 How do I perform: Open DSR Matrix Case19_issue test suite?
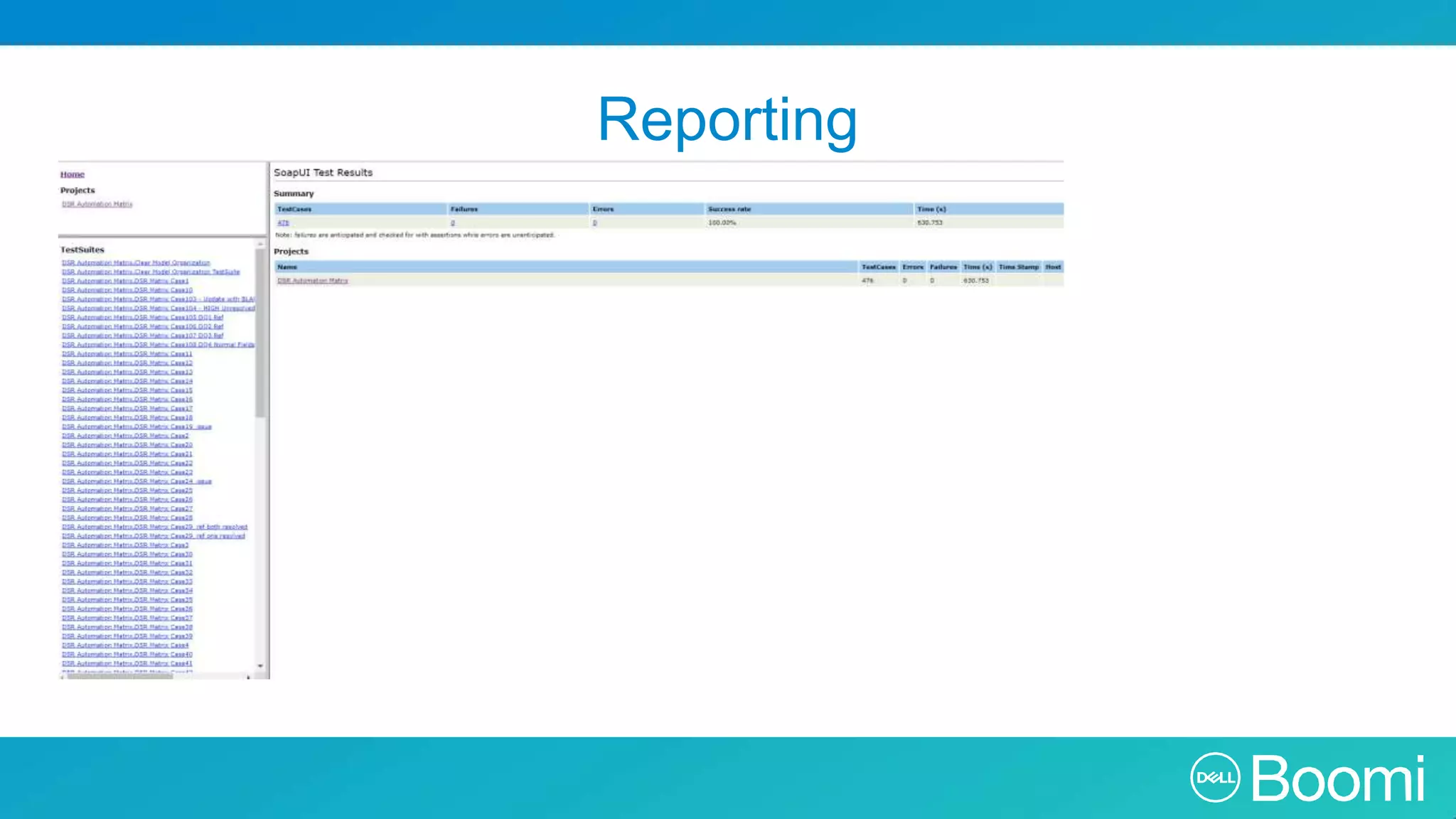[x=136, y=427]
